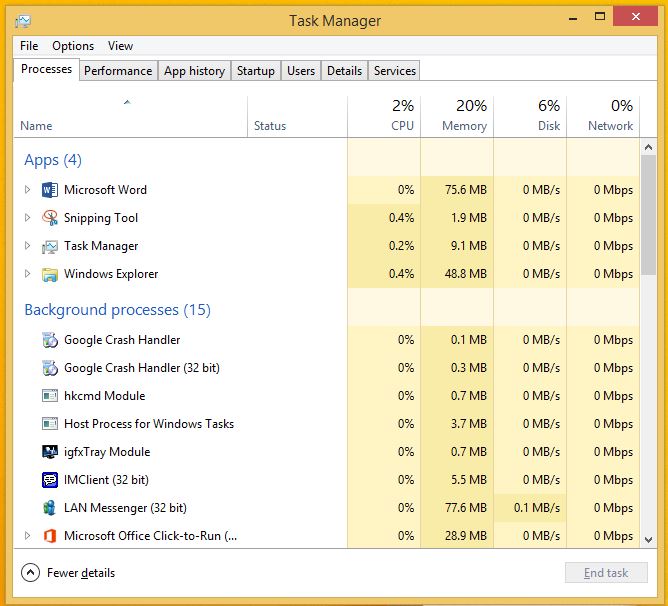Open the Options menu
The width and height of the screenshot is (668, 606).
coord(73,46)
